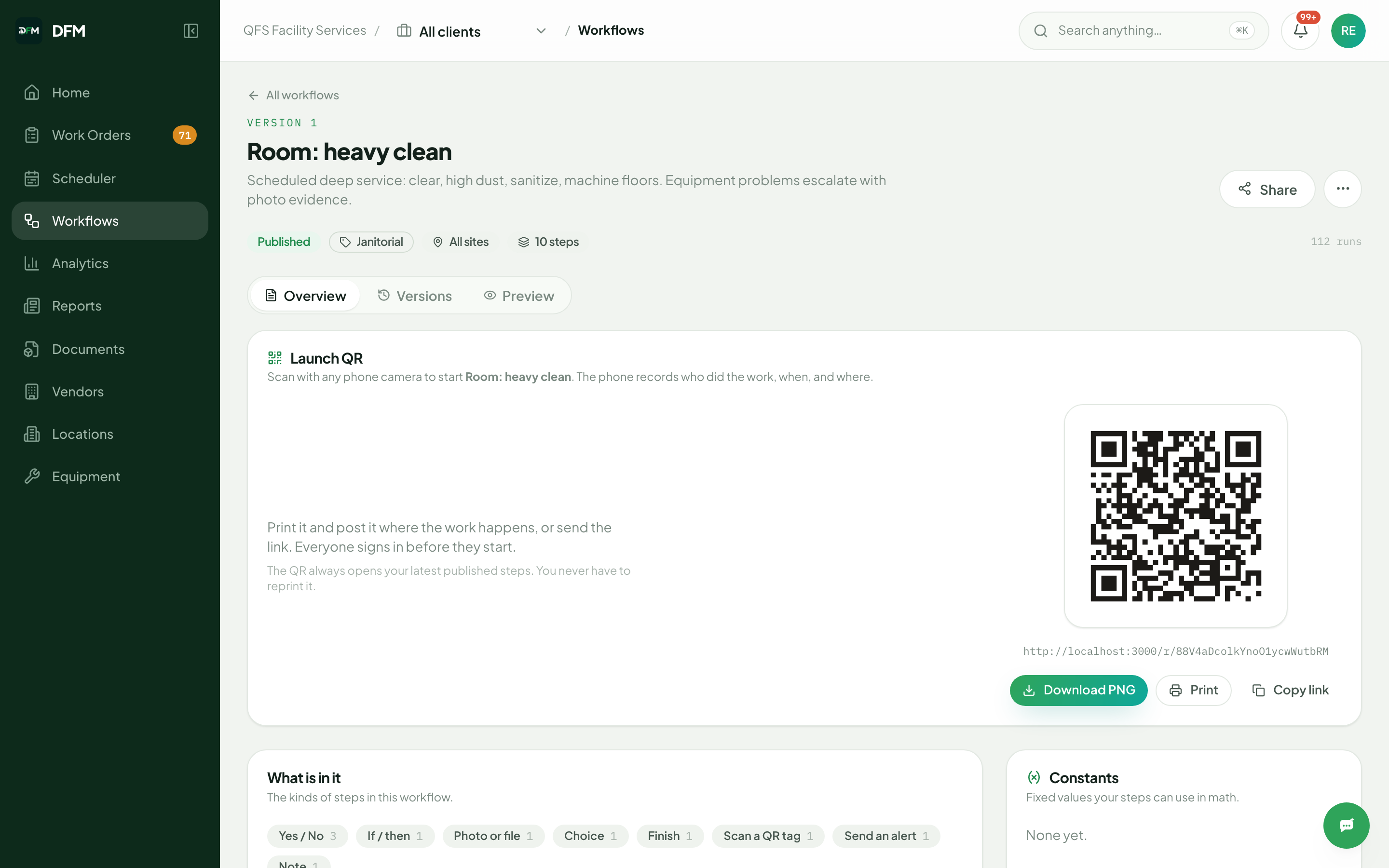This screenshot has width=1389, height=868.
Task: Focus the Search anything field
Action: click(1144, 30)
